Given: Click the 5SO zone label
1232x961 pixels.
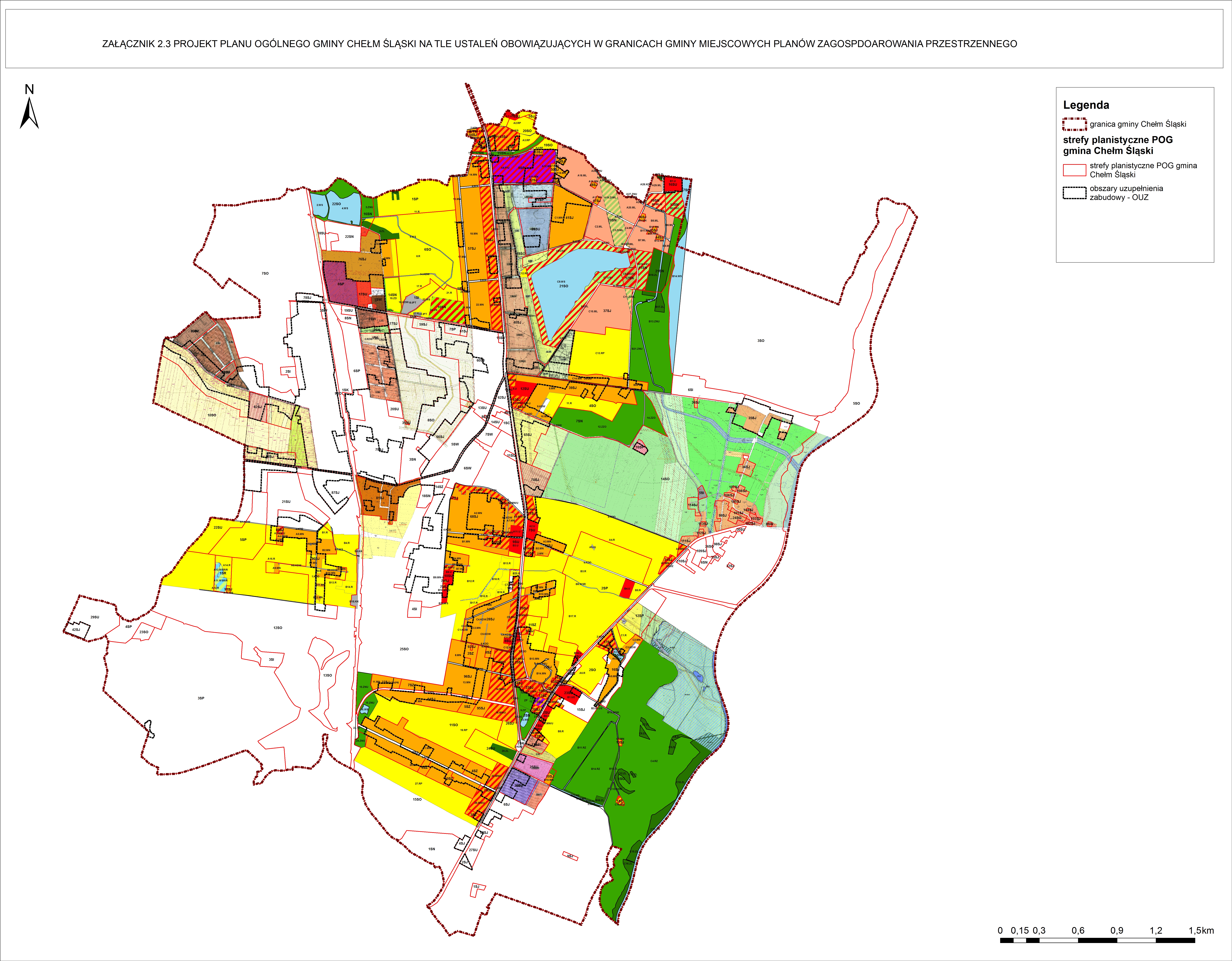Looking at the screenshot, I should click(x=856, y=404).
